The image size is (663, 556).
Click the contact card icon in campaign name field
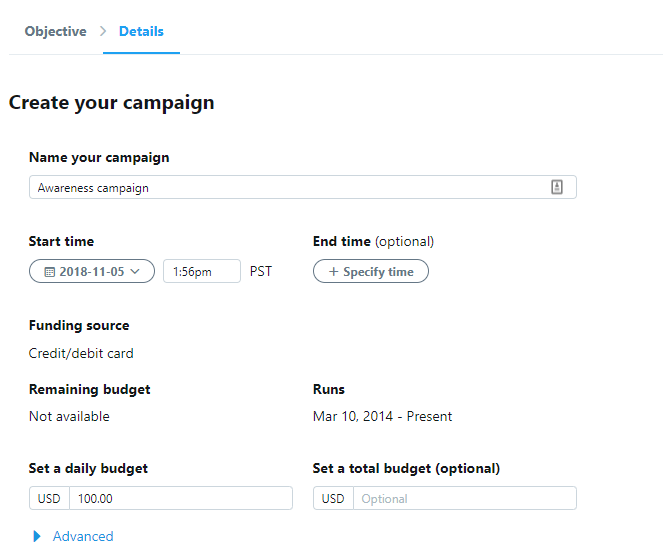pyautogui.click(x=557, y=187)
